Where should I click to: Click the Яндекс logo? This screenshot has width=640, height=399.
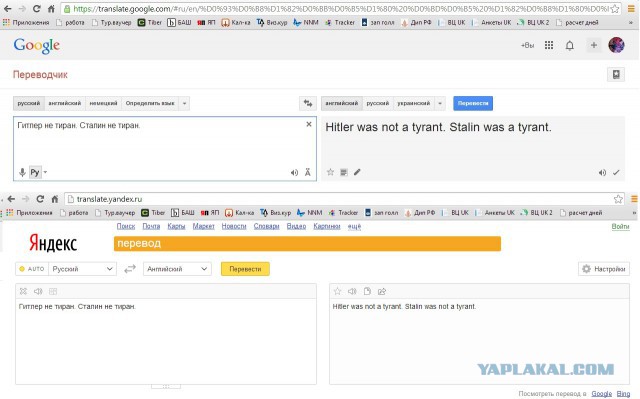(53, 244)
